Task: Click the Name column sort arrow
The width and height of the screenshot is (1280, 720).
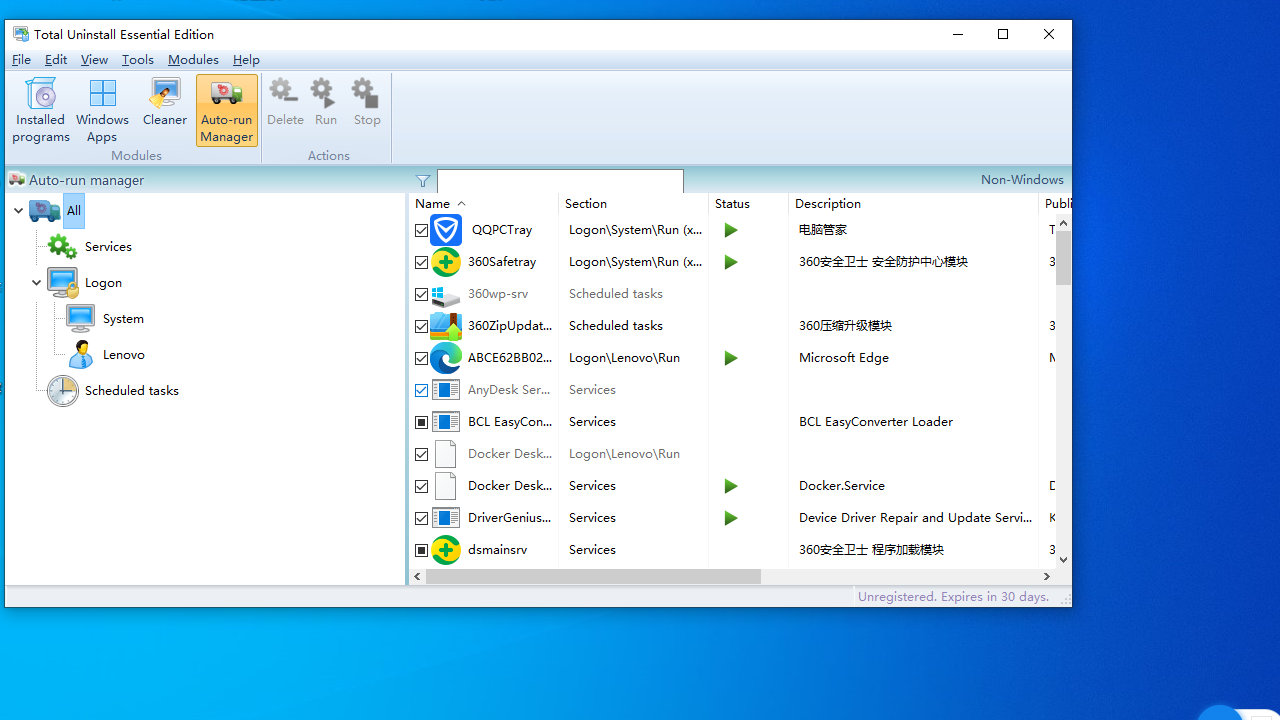Action: pyautogui.click(x=461, y=203)
